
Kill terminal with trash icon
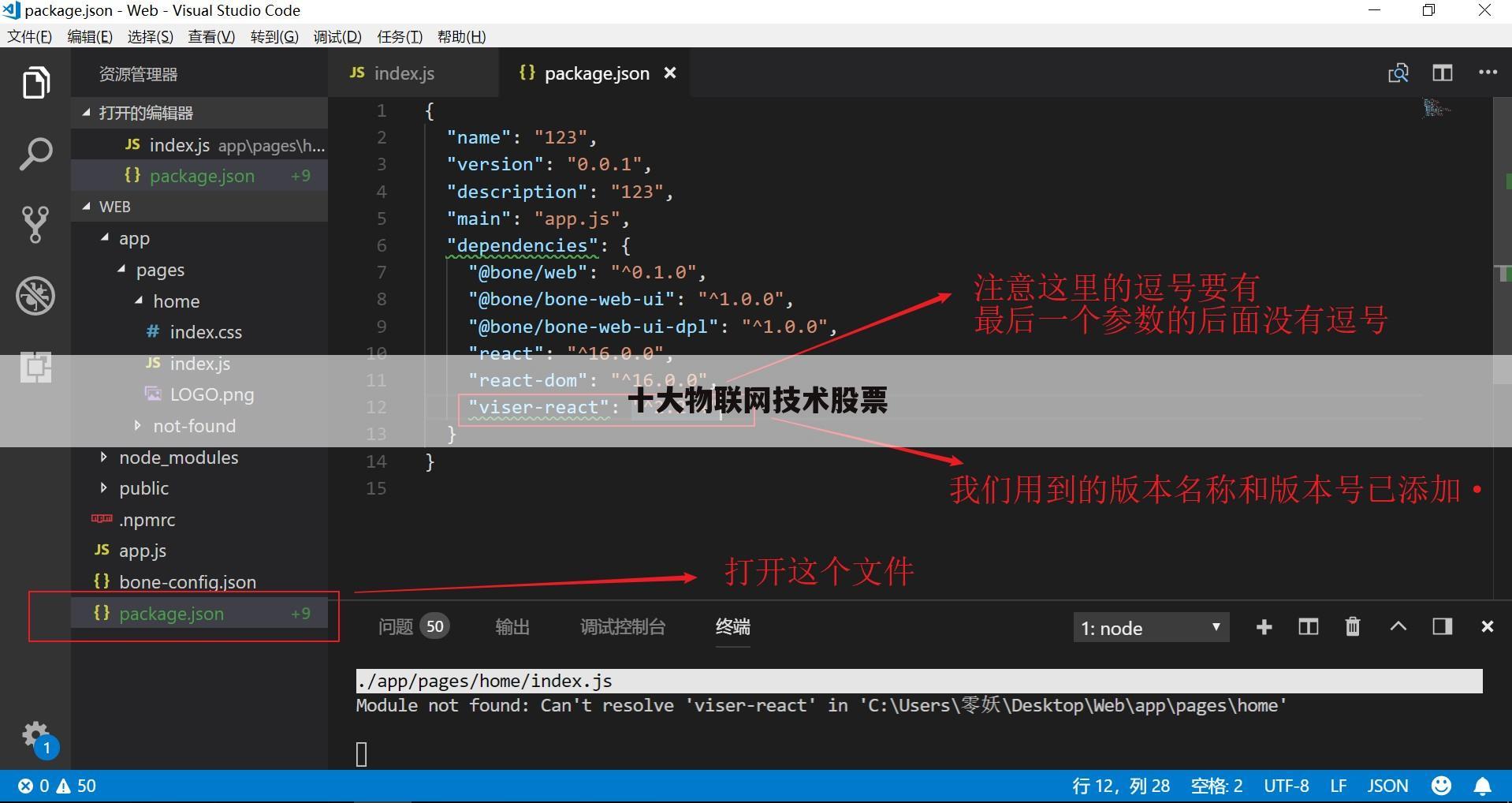[1353, 627]
